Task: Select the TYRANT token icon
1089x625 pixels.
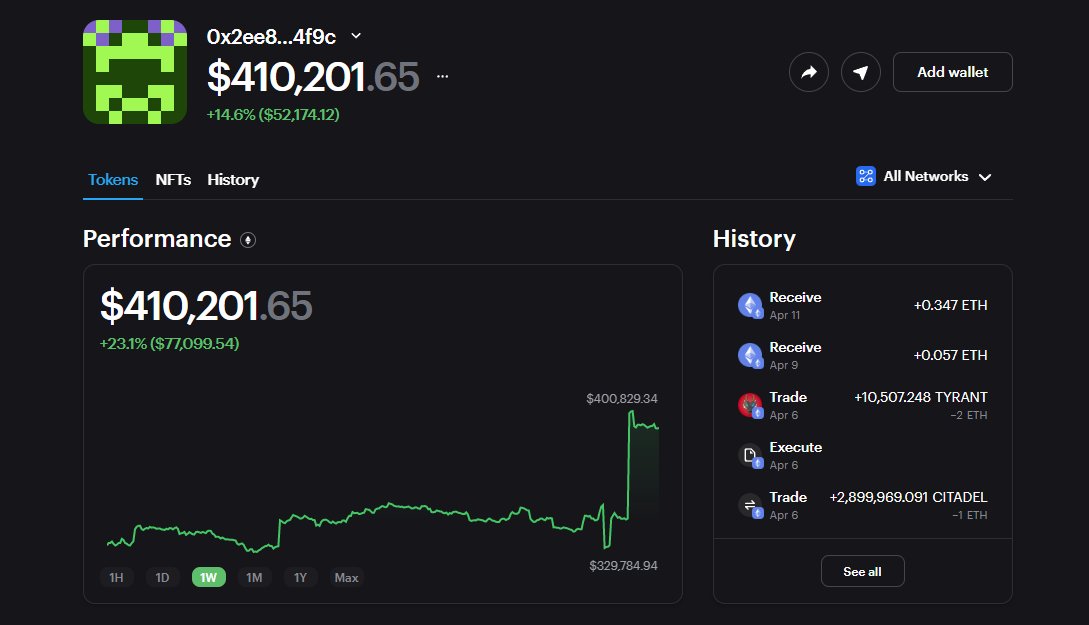Action: click(x=752, y=405)
